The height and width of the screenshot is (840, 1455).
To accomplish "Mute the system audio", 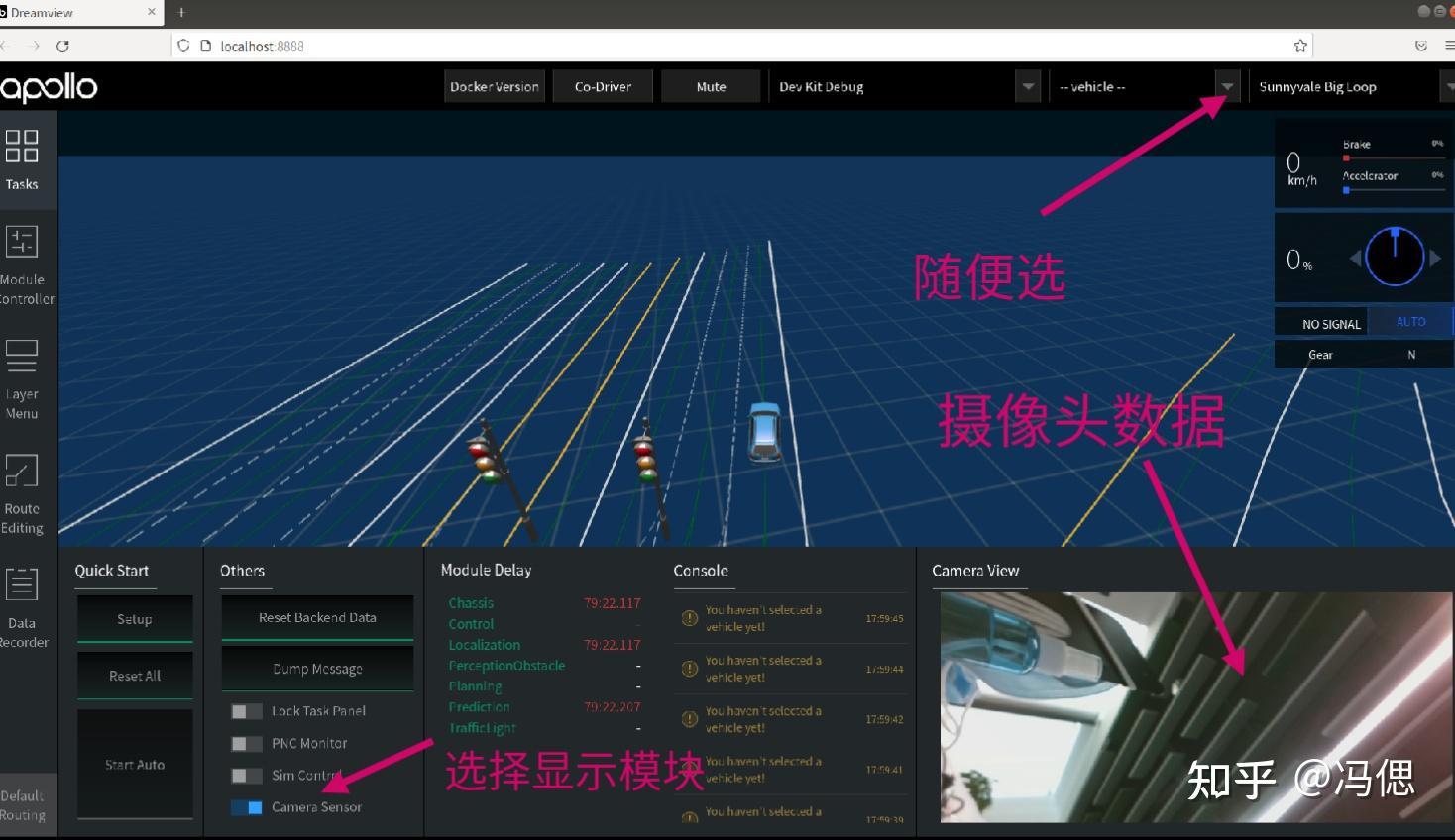I will pos(710,86).
